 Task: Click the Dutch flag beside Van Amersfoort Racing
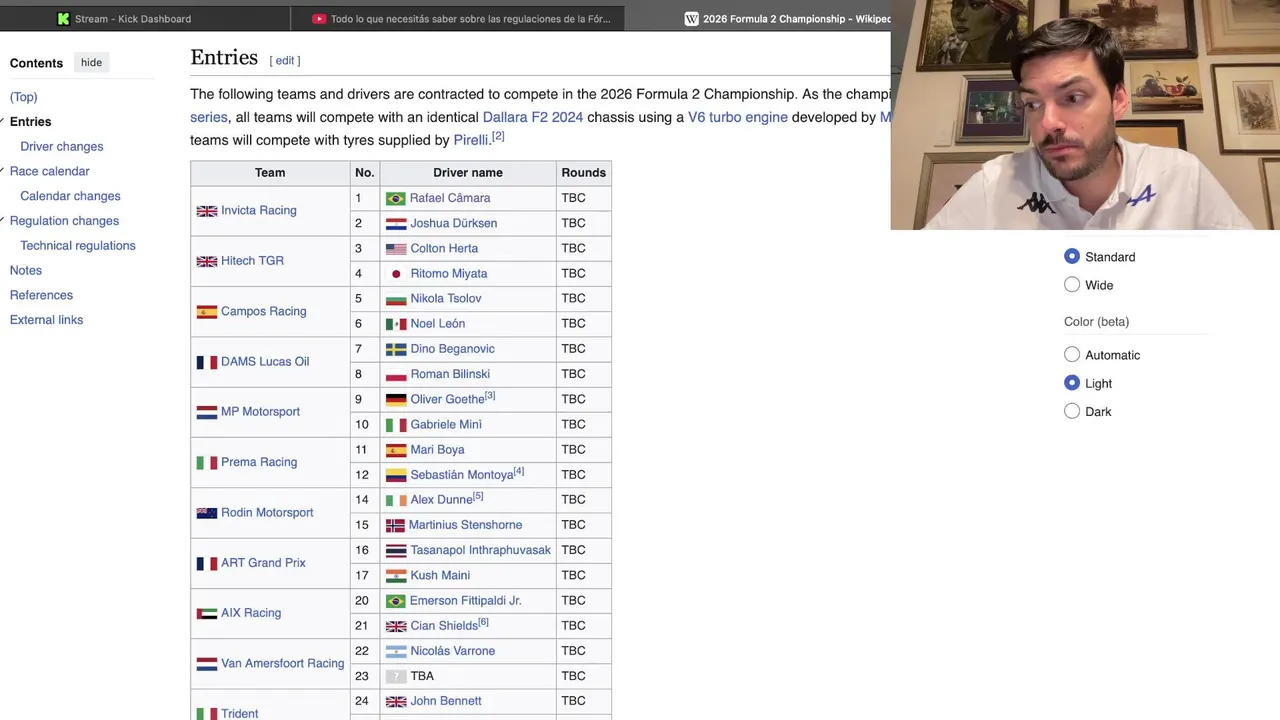[x=207, y=664]
